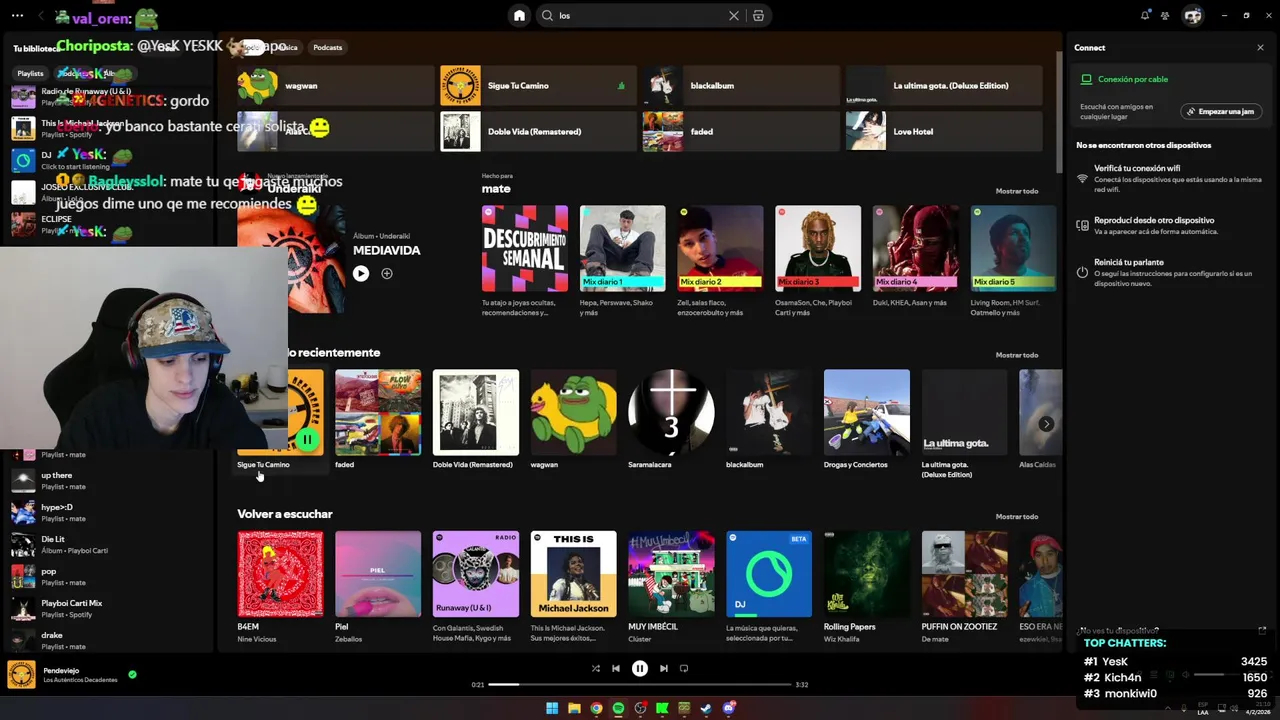Pause via green button on Sigue Tu Camino cover
This screenshot has height=720, width=1280.
307,439
